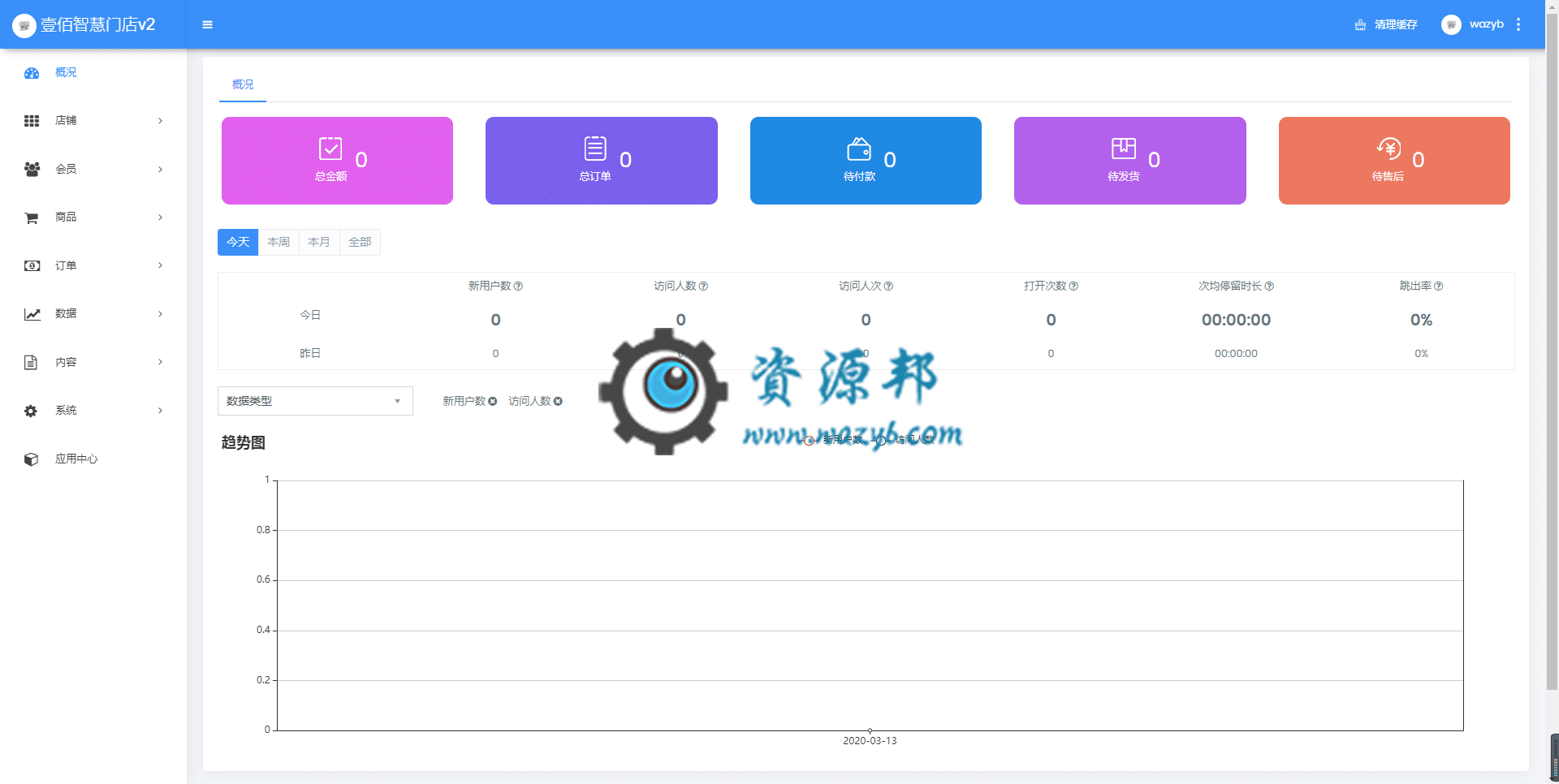This screenshot has height=784, width=1559.
Task: Click help icon next to 跳出率
Action: coord(1438,286)
